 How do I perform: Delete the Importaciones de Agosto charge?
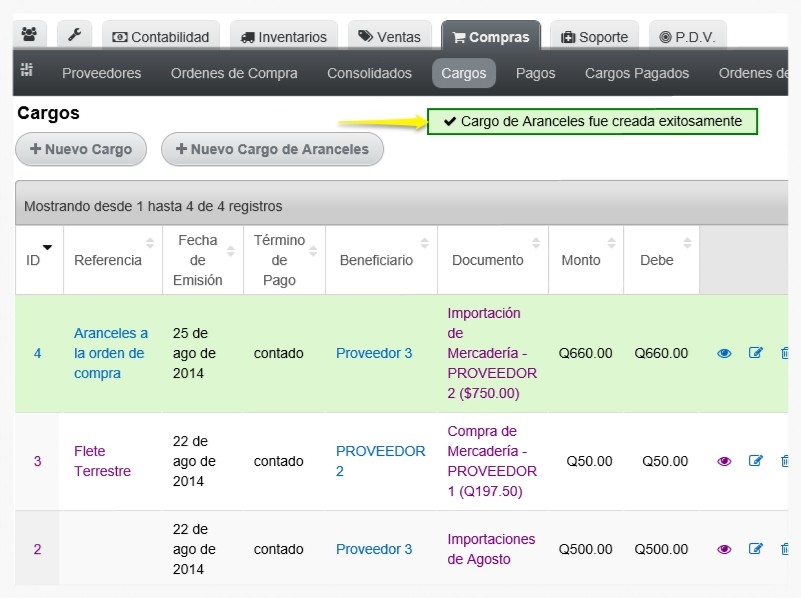[x=785, y=549]
